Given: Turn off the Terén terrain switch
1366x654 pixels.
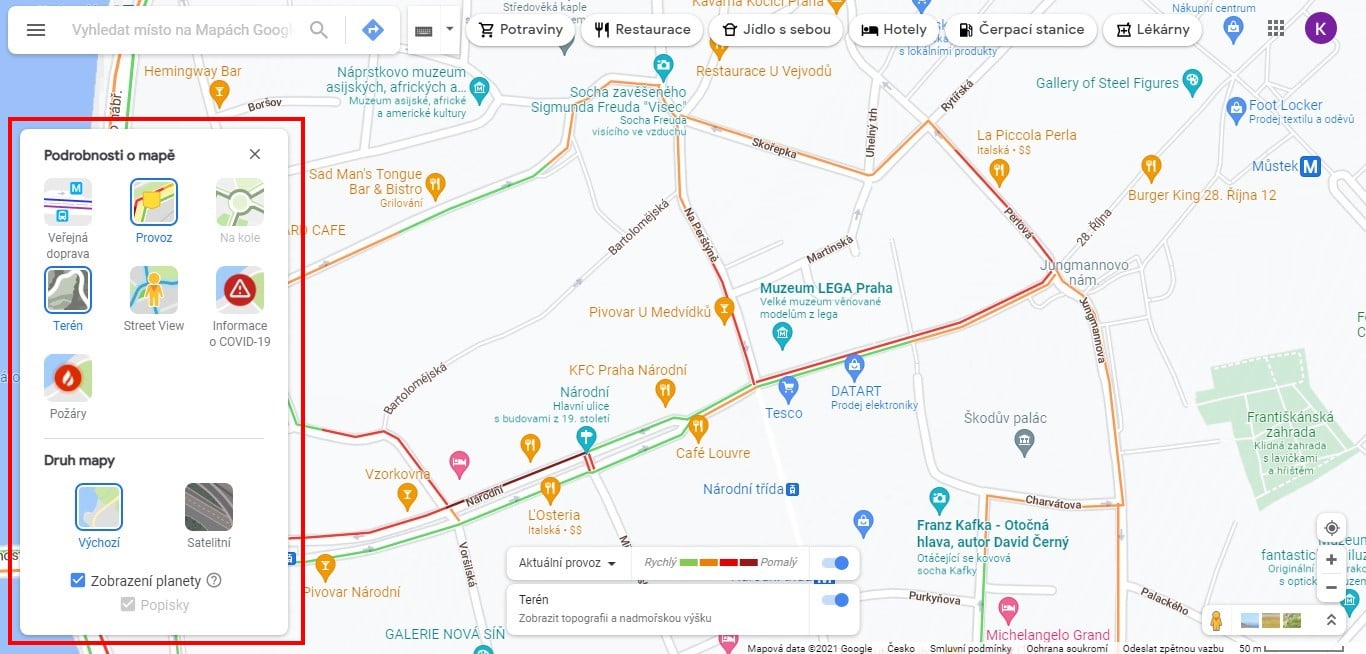Looking at the screenshot, I should tap(835, 600).
